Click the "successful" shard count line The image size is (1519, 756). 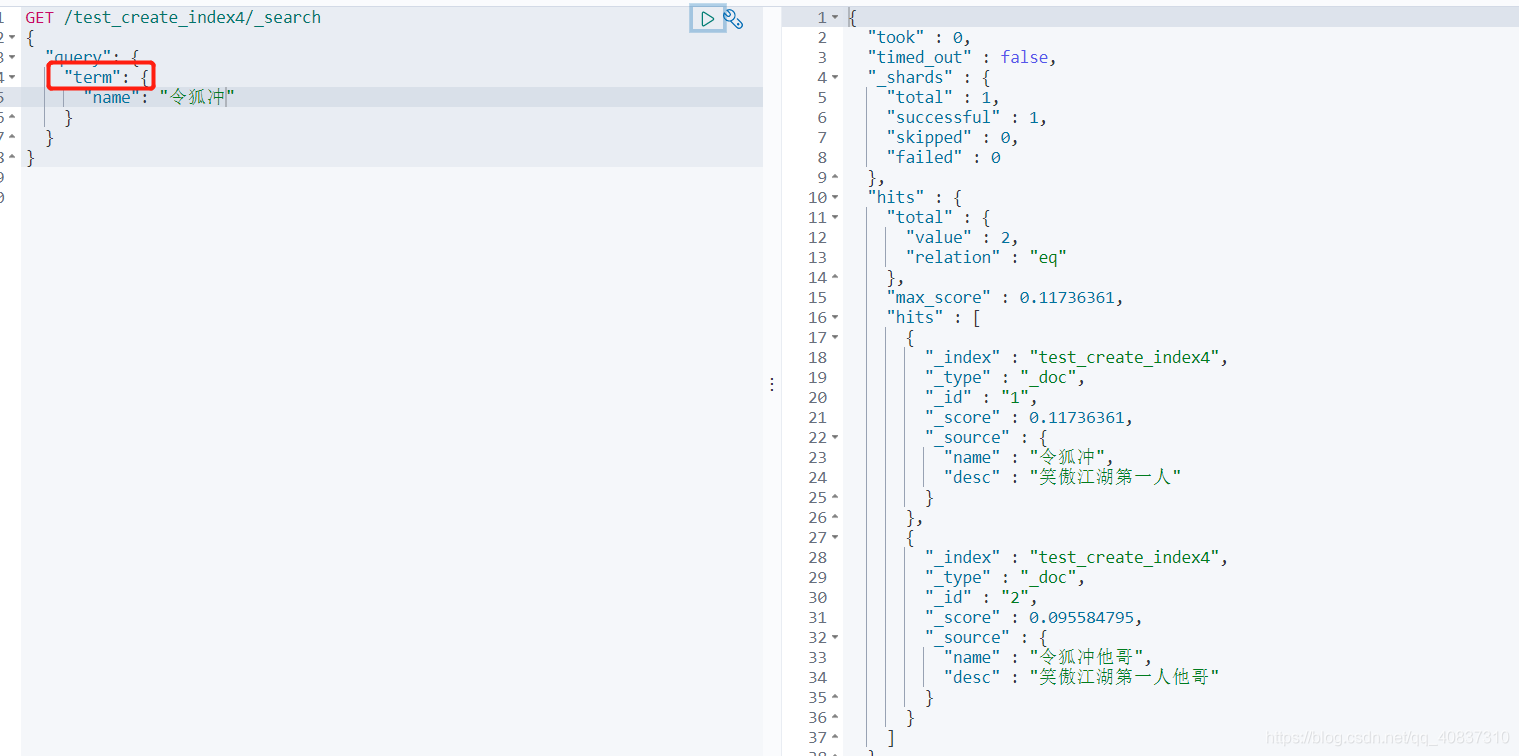pyautogui.click(x=966, y=117)
